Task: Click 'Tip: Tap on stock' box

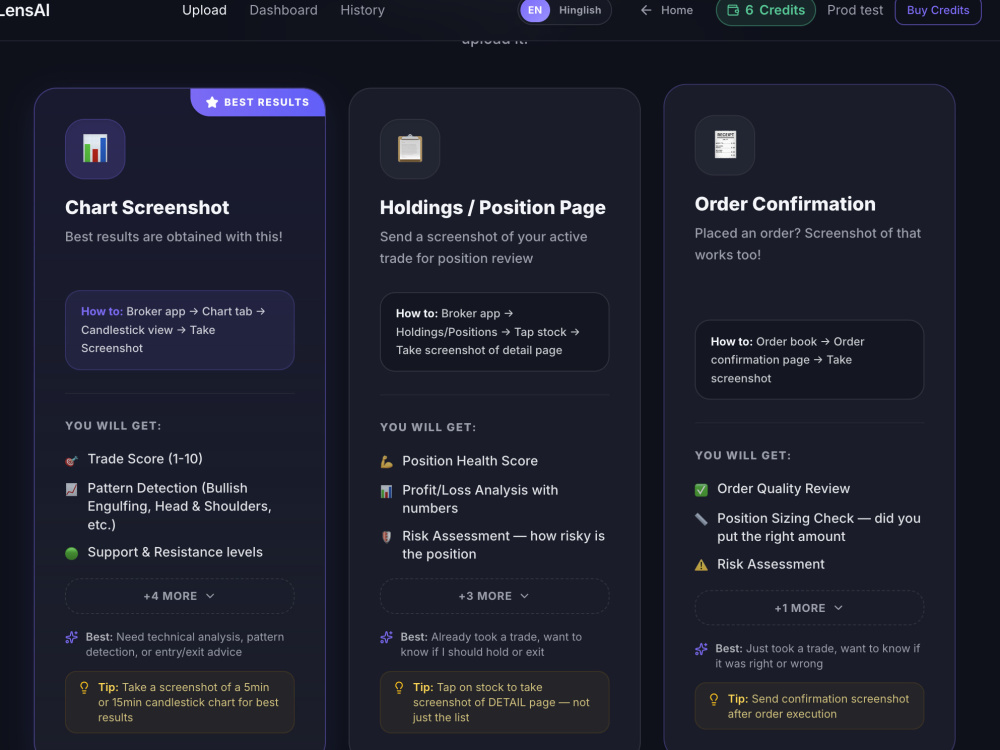Action: pyautogui.click(x=494, y=702)
